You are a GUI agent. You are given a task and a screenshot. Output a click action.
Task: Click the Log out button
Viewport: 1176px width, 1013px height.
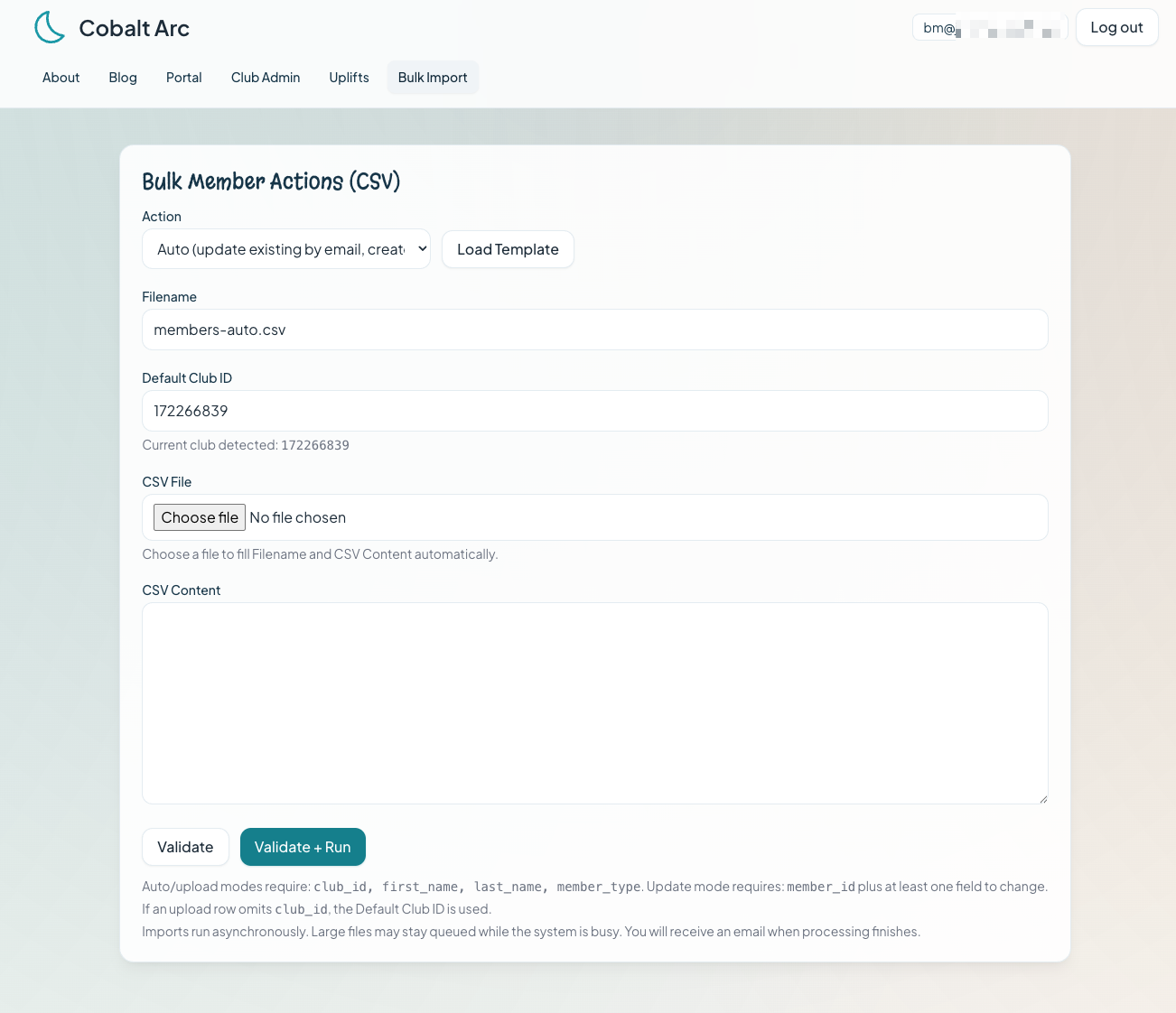click(x=1116, y=27)
